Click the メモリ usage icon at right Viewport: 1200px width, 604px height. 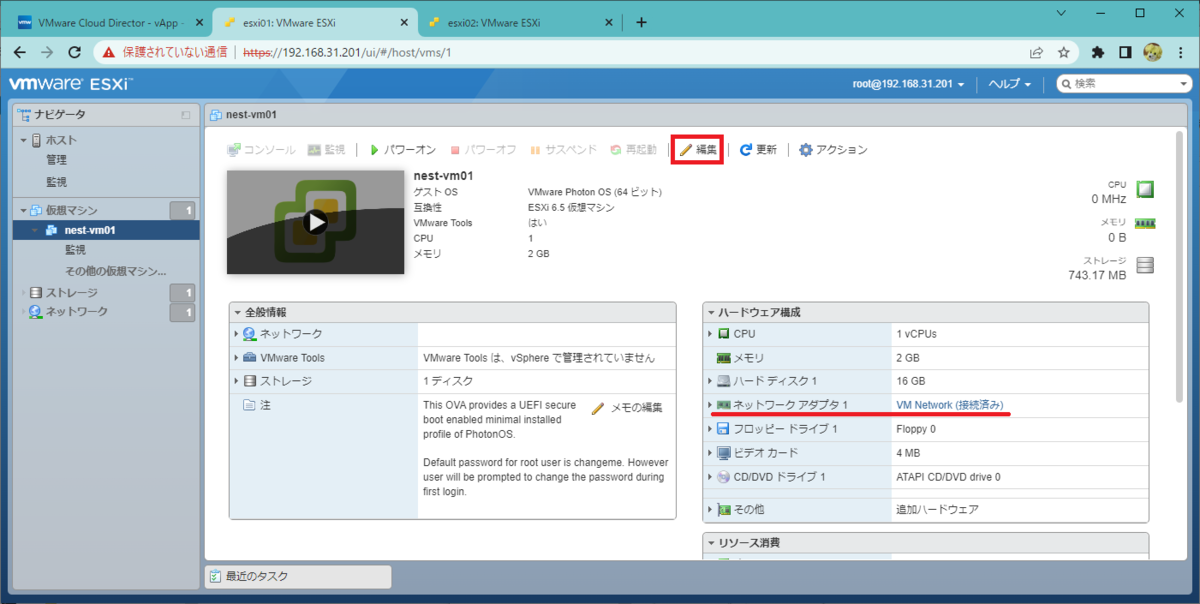(x=1146, y=224)
